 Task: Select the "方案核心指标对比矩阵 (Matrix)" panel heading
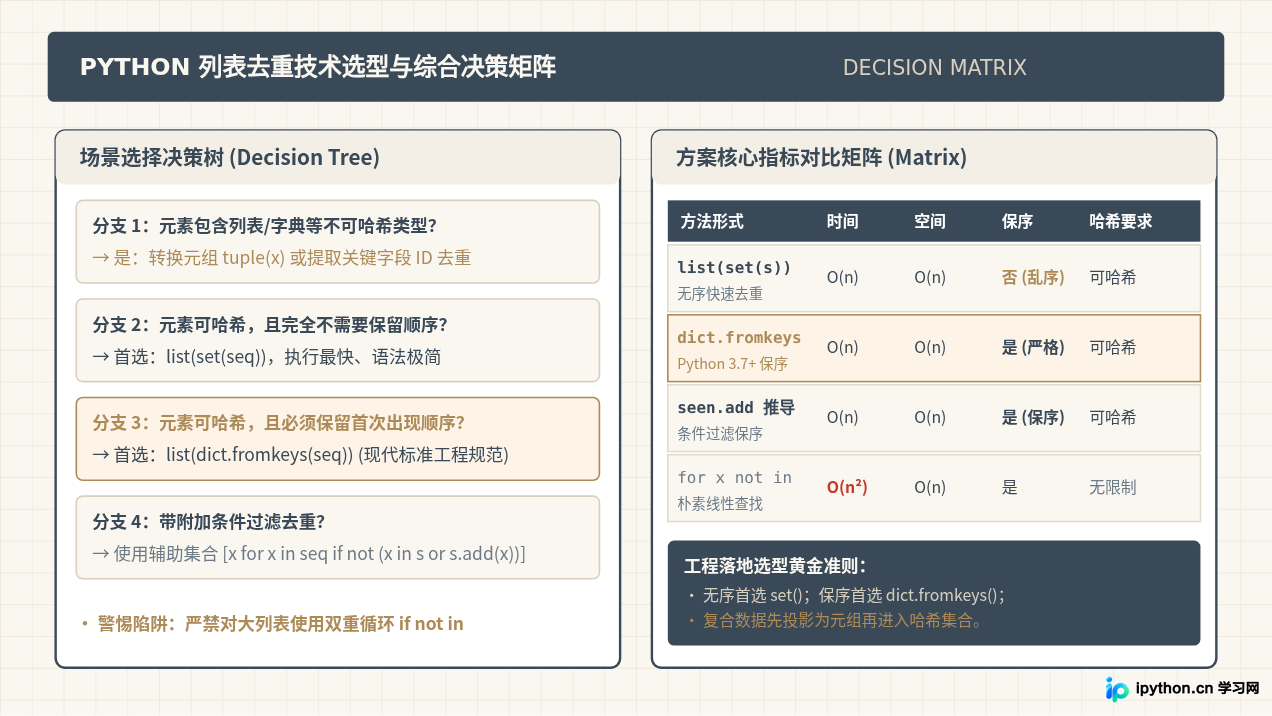click(821, 157)
